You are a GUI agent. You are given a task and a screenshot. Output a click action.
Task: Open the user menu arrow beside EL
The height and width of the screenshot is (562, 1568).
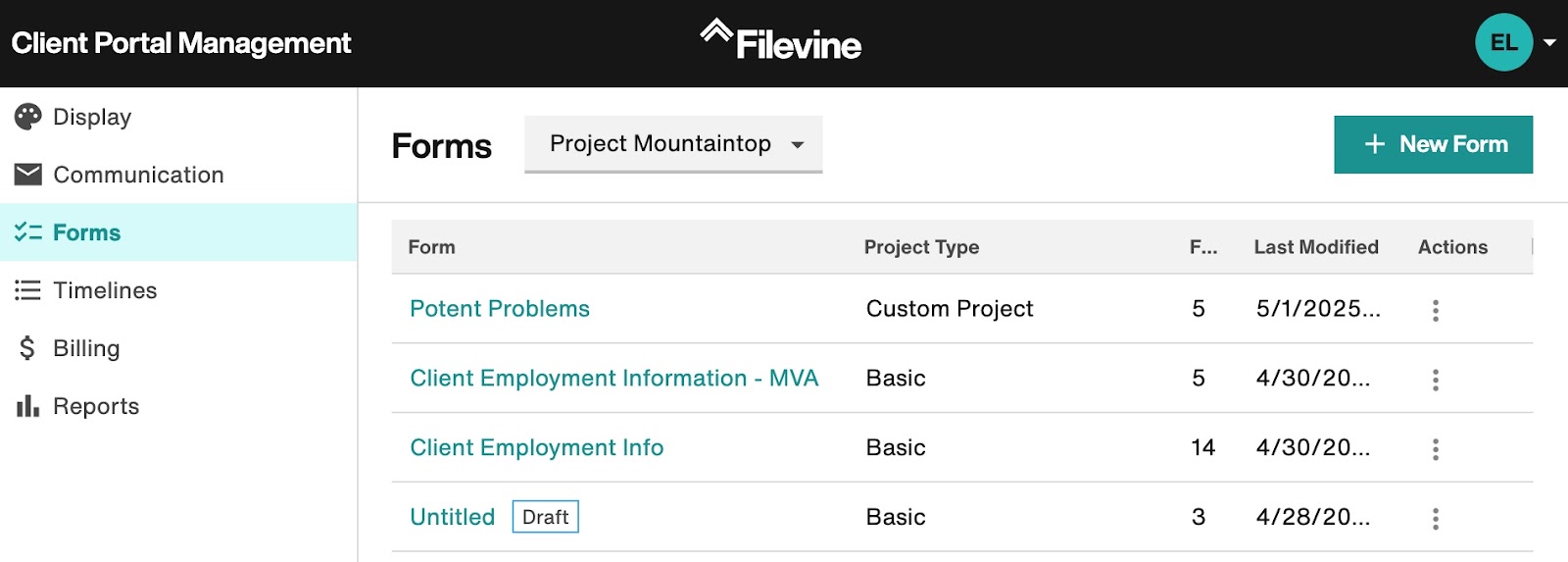1549,42
